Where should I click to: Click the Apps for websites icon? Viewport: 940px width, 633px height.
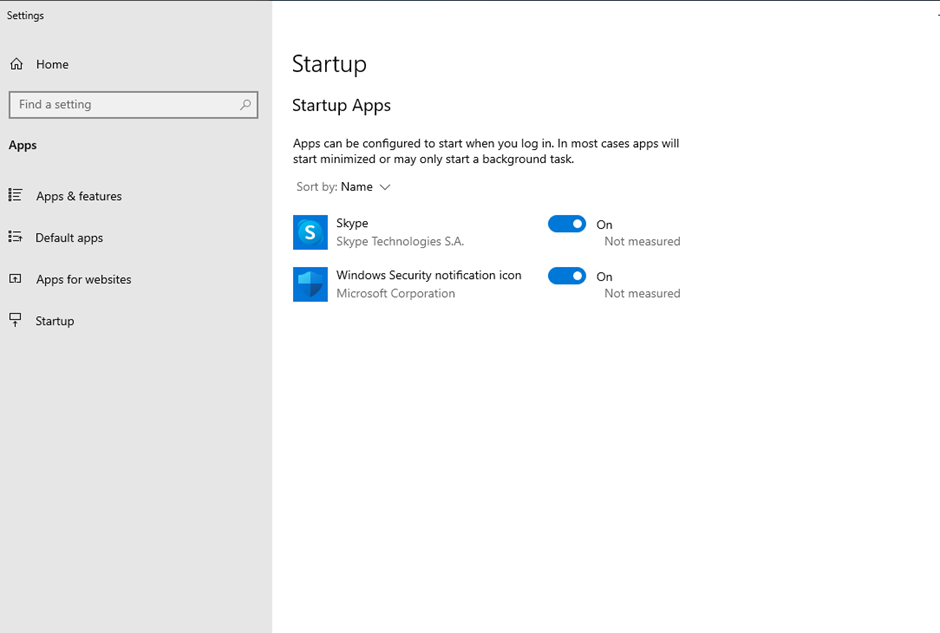coord(15,279)
